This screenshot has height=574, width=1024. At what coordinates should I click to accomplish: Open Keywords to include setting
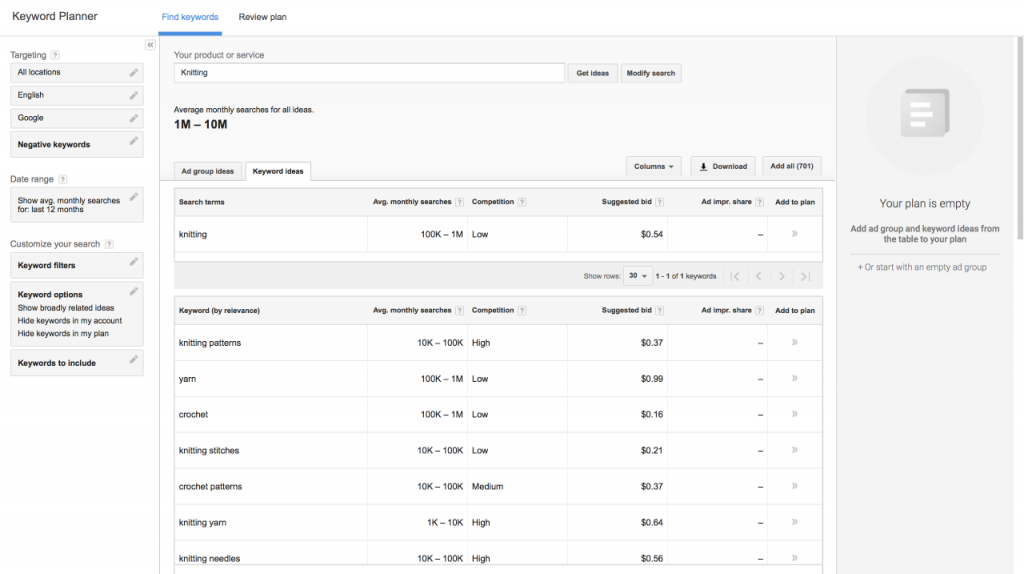tap(77, 362)
